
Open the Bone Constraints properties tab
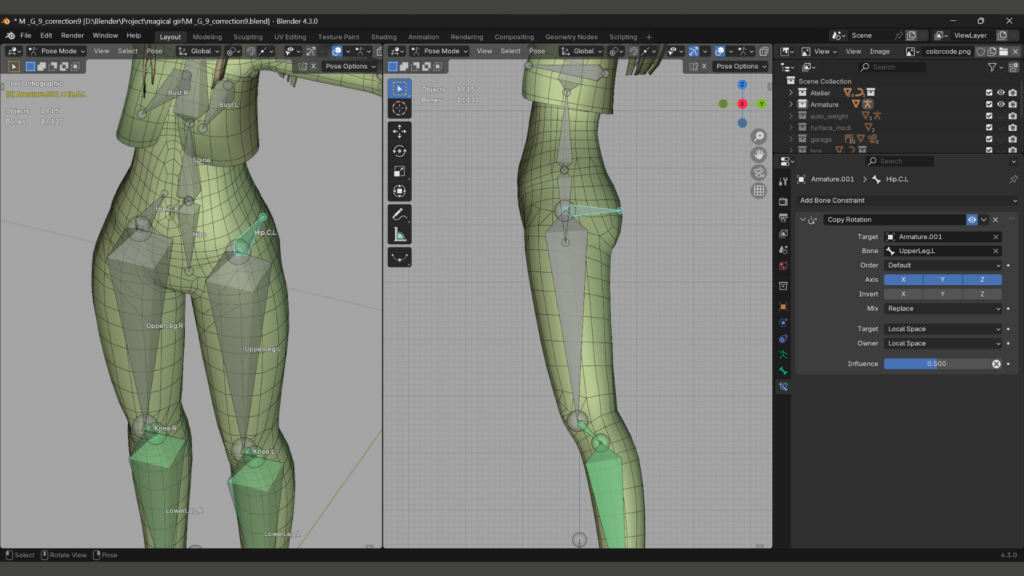783,386
